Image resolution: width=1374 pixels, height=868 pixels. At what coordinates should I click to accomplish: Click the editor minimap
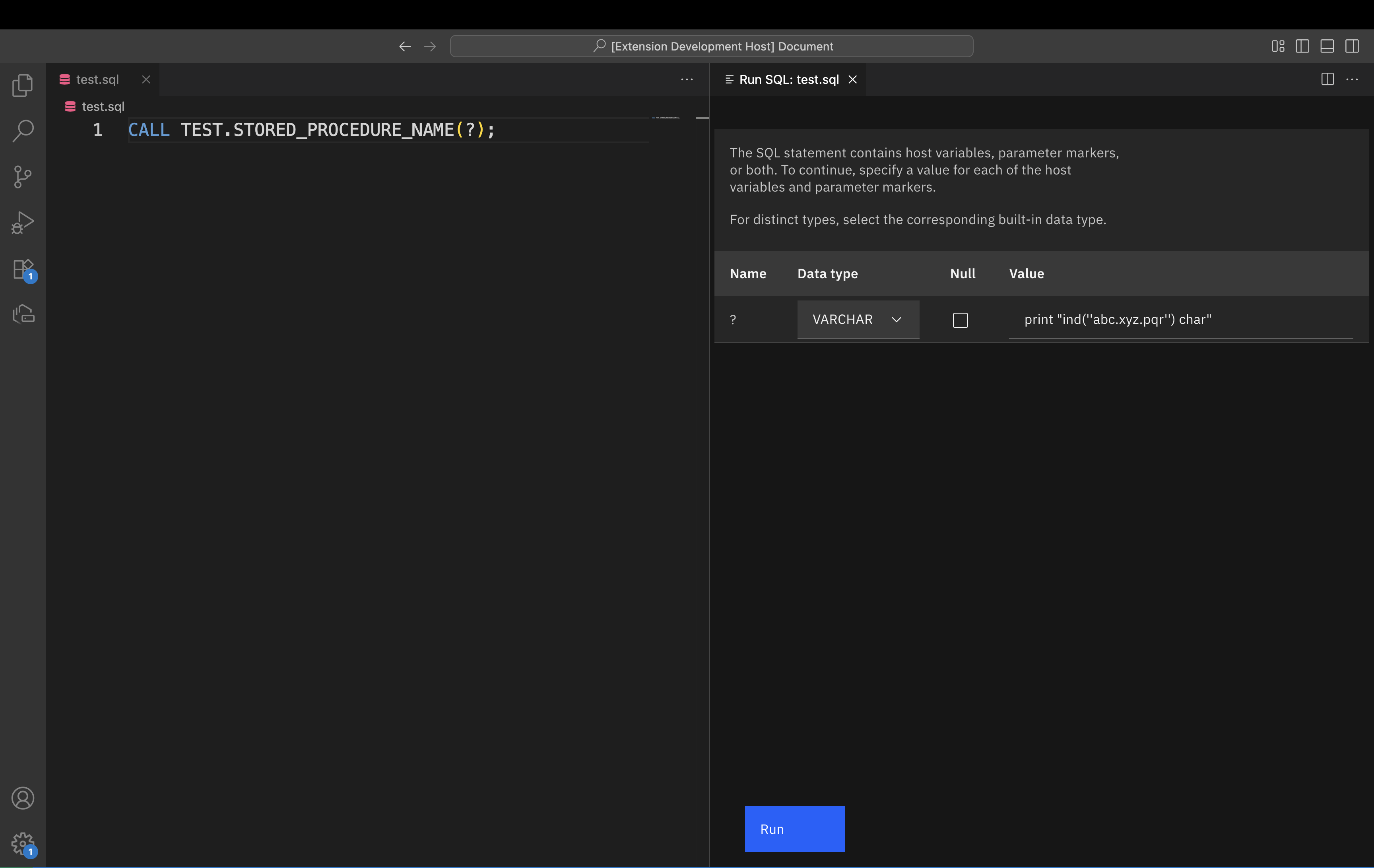665,118
